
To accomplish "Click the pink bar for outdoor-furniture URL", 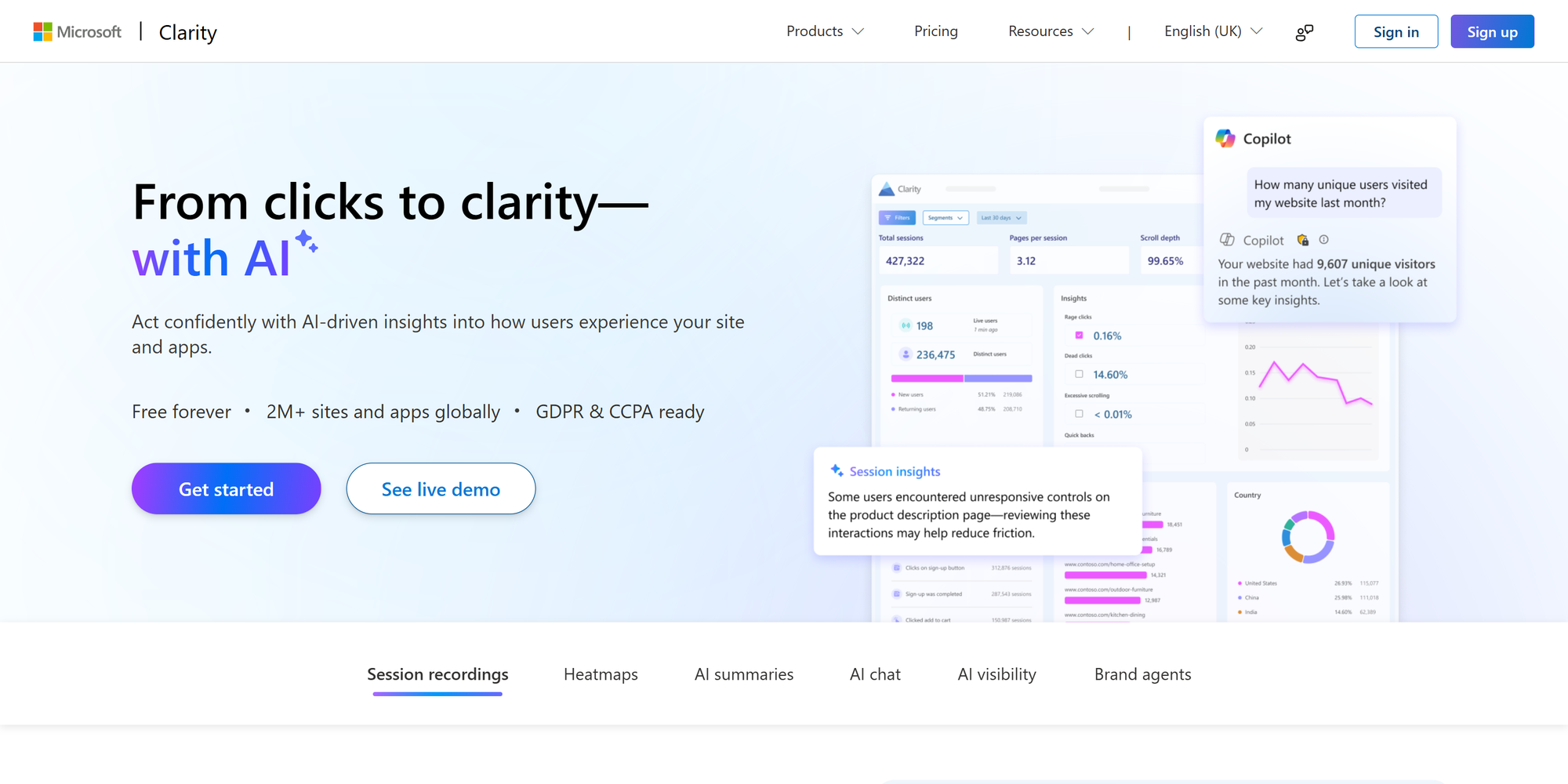I will [1102, 600].
